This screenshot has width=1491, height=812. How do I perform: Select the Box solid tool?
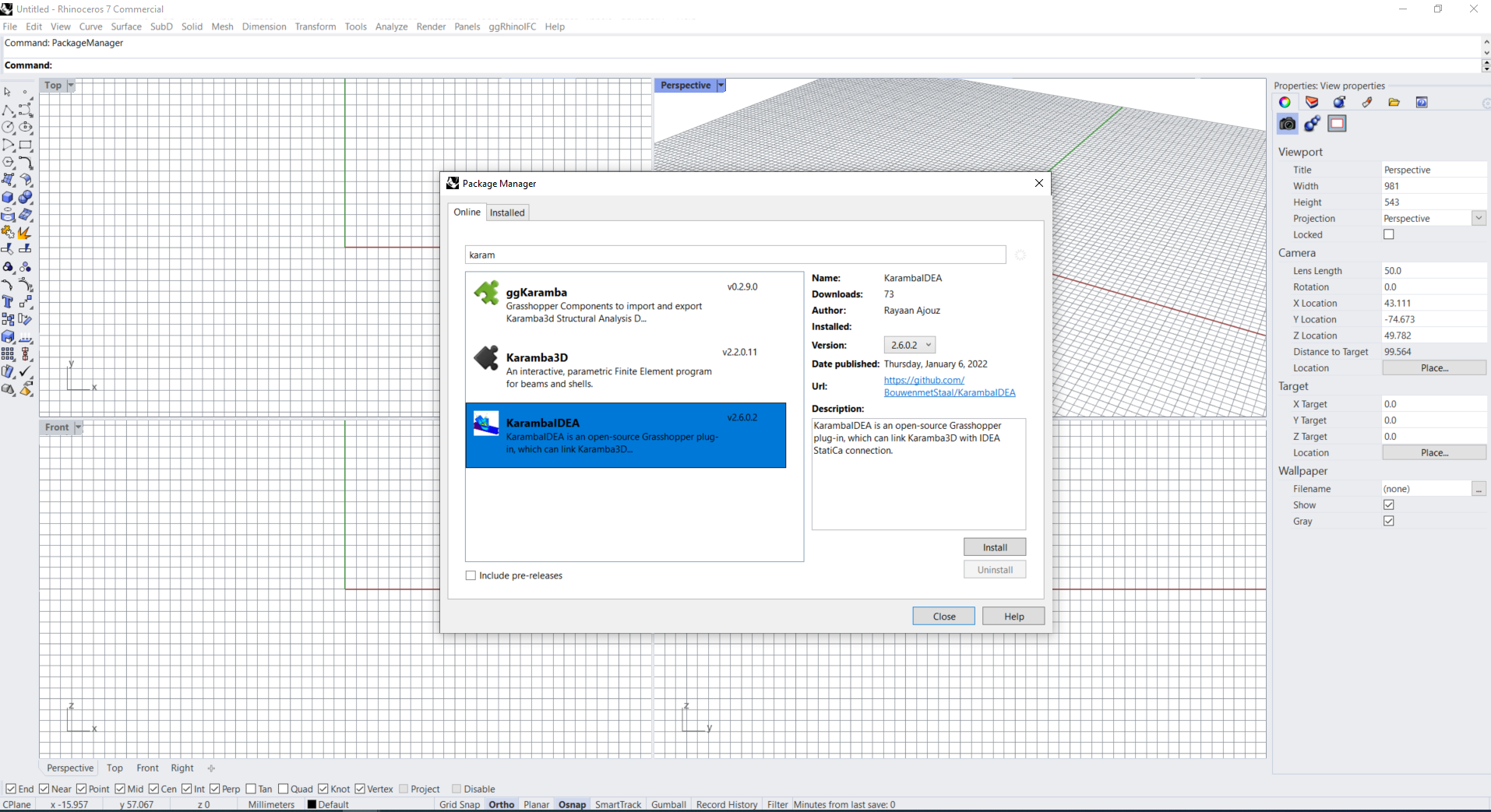pyautogui.click(x=8, y=197)
